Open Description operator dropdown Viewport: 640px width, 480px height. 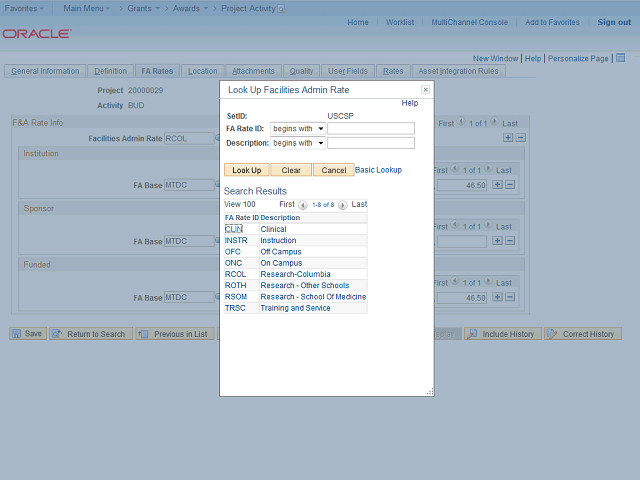[x=298, y=143]
